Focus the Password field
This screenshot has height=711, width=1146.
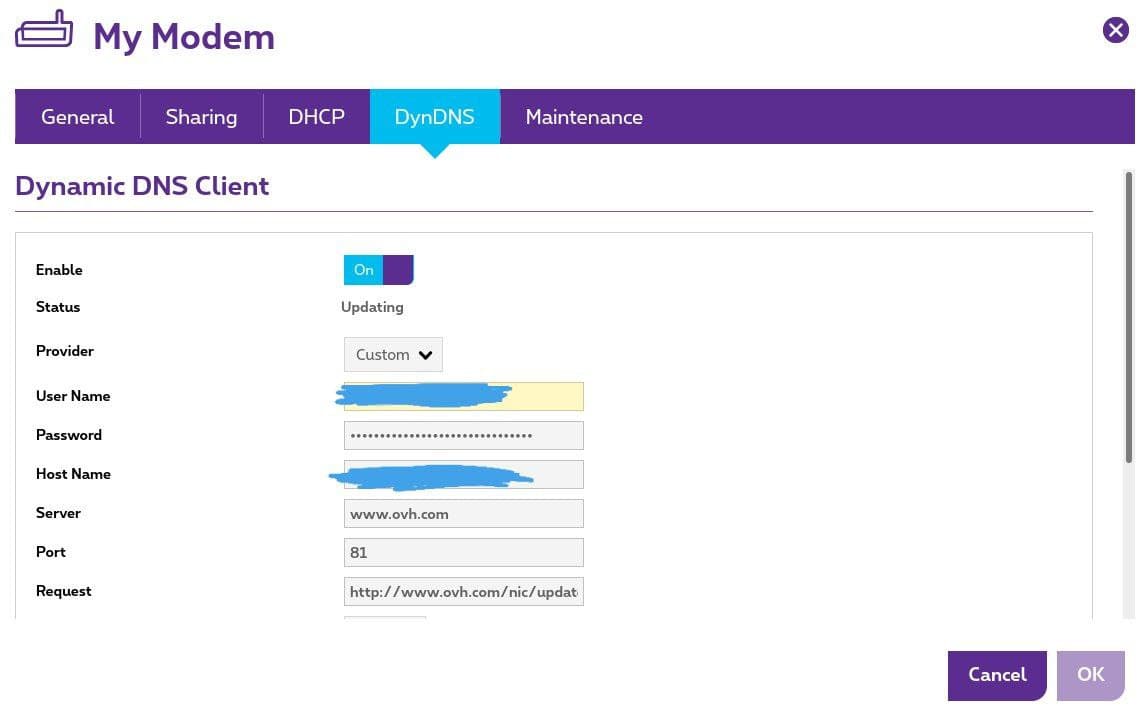463,435
